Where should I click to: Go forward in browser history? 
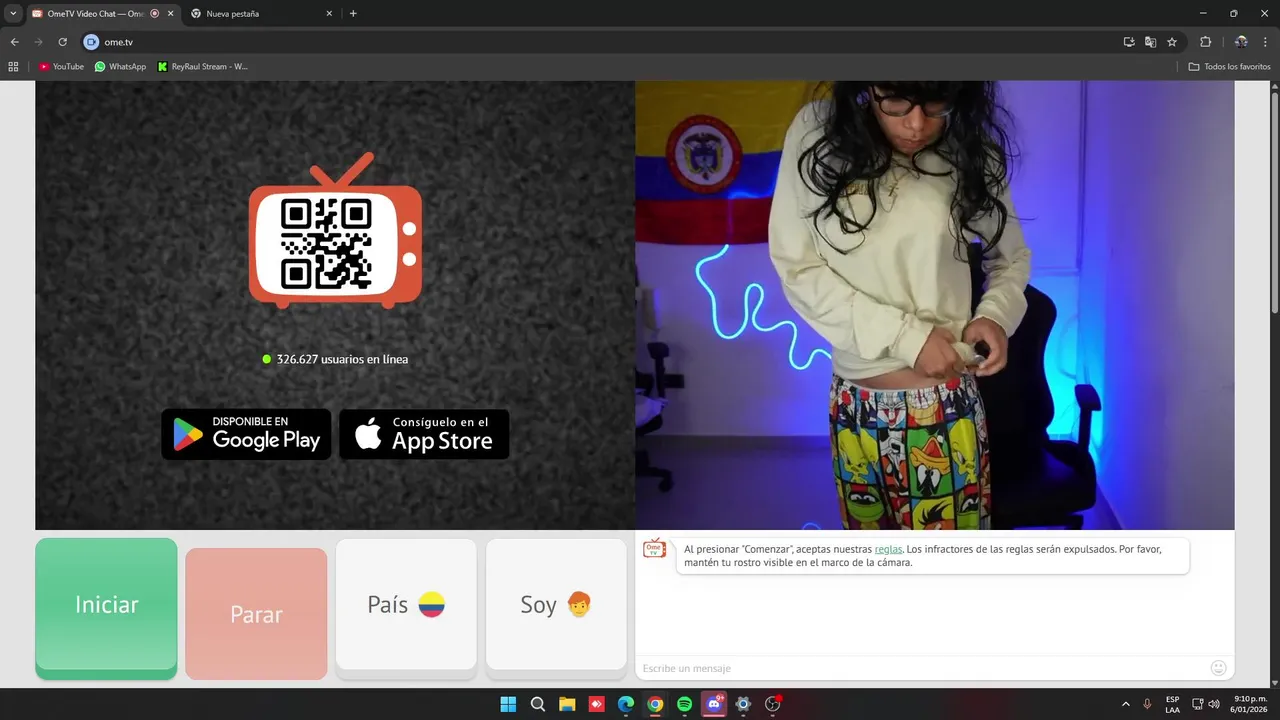pos(38,42)
